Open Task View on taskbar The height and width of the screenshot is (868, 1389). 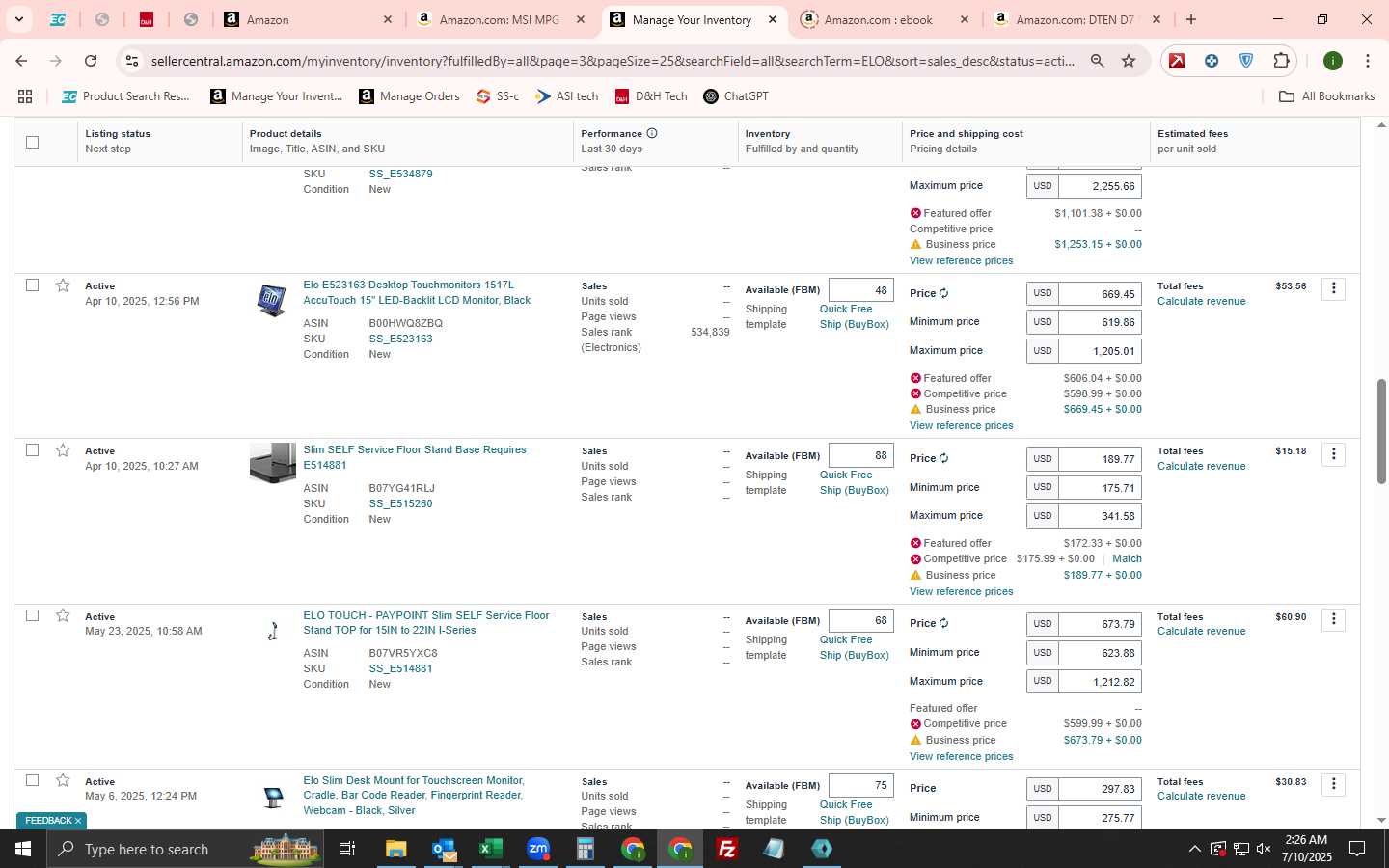point(346,849)
